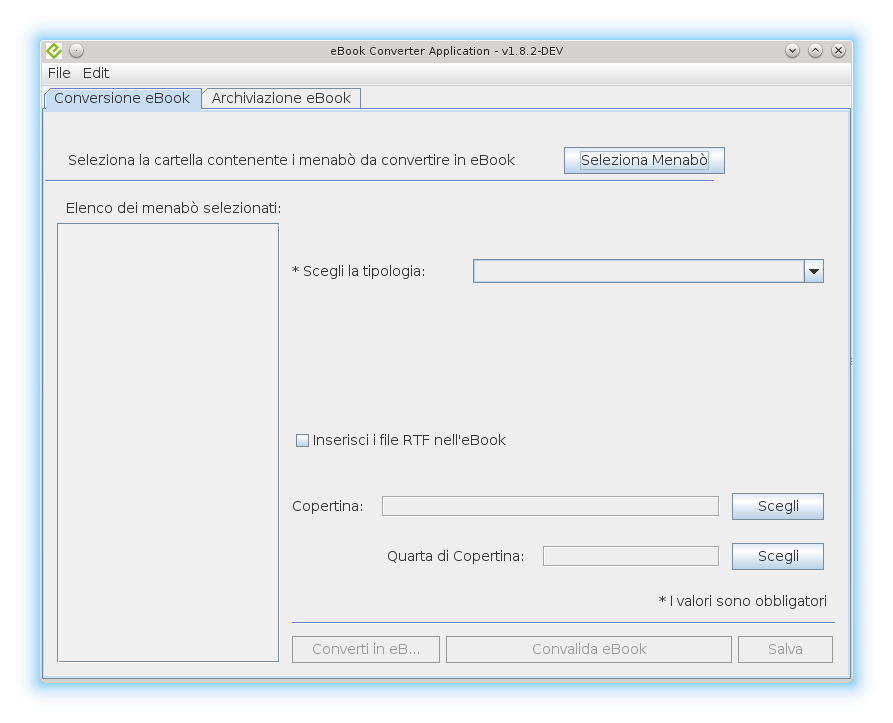
Task: Focus the Copertina path field
Action: [550, 506]
